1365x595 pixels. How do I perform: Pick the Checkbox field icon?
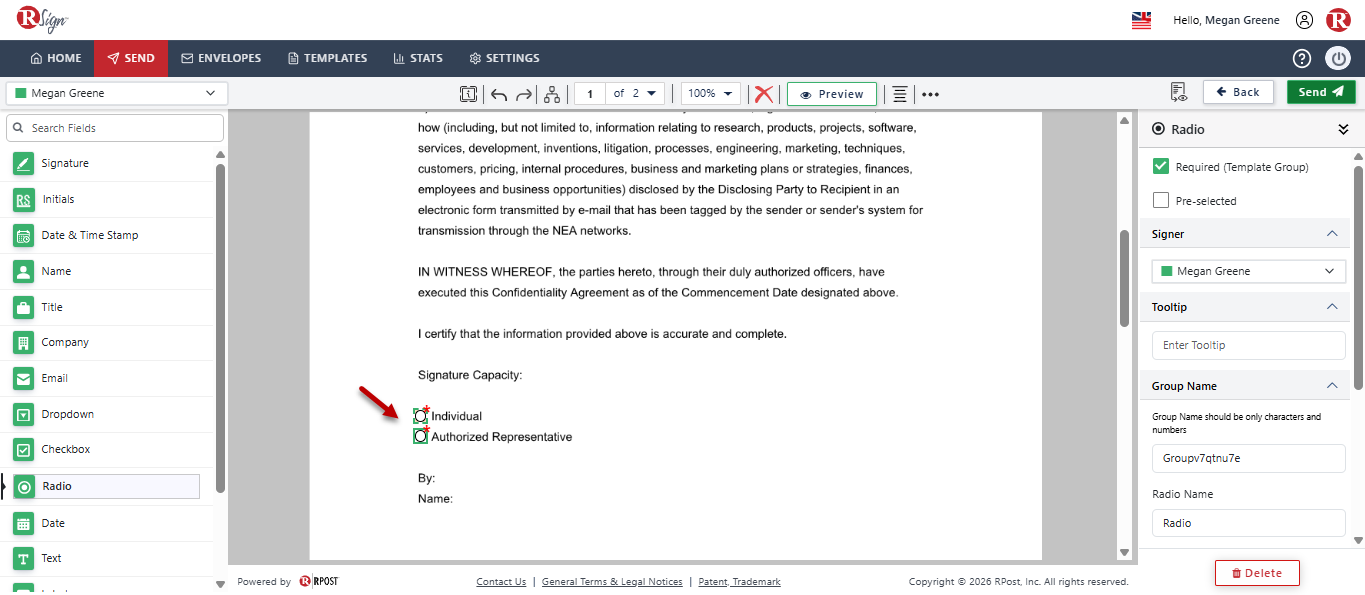(x=24, y=450)
